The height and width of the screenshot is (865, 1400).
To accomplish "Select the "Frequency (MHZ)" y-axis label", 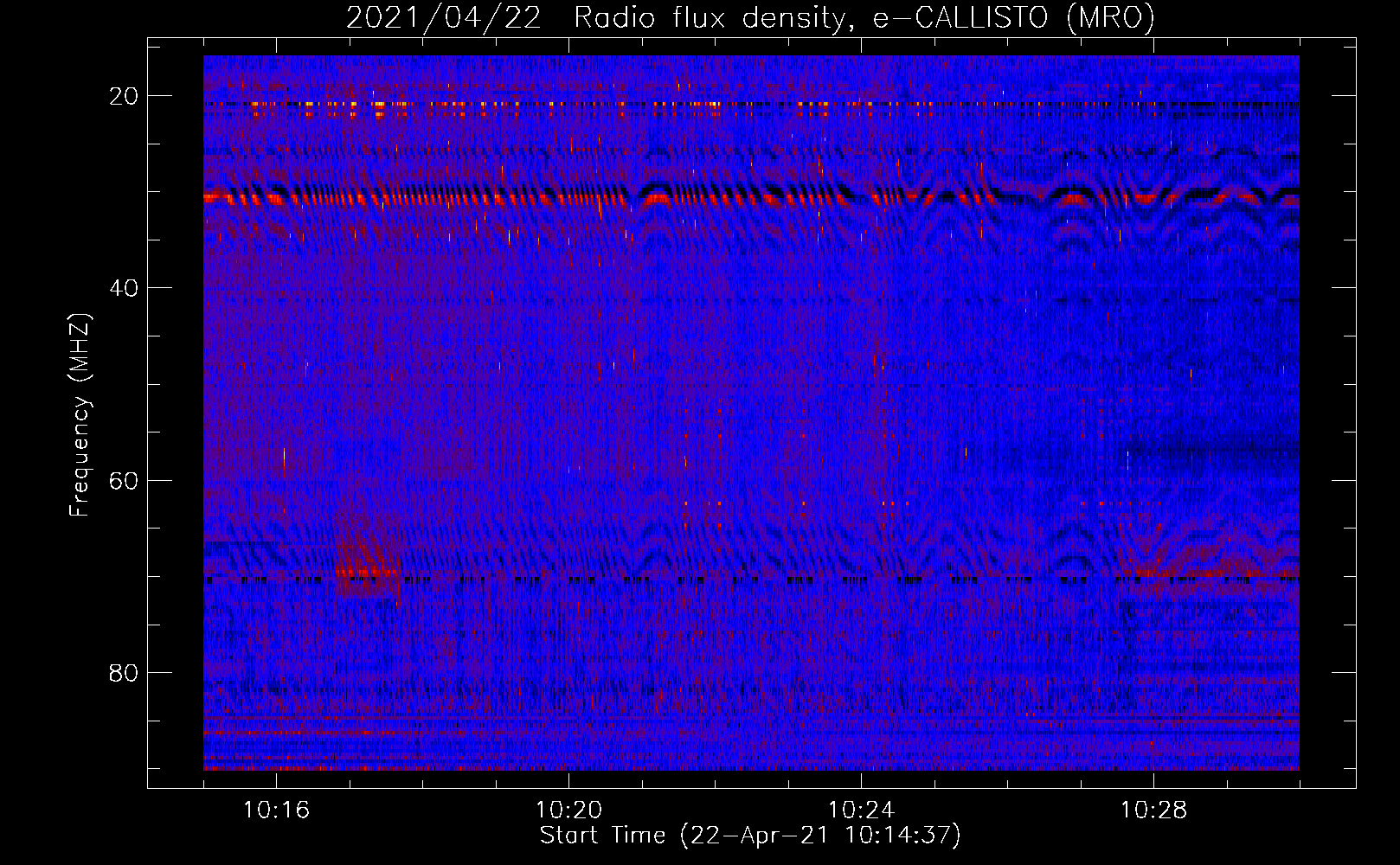I will coord(80,415).
